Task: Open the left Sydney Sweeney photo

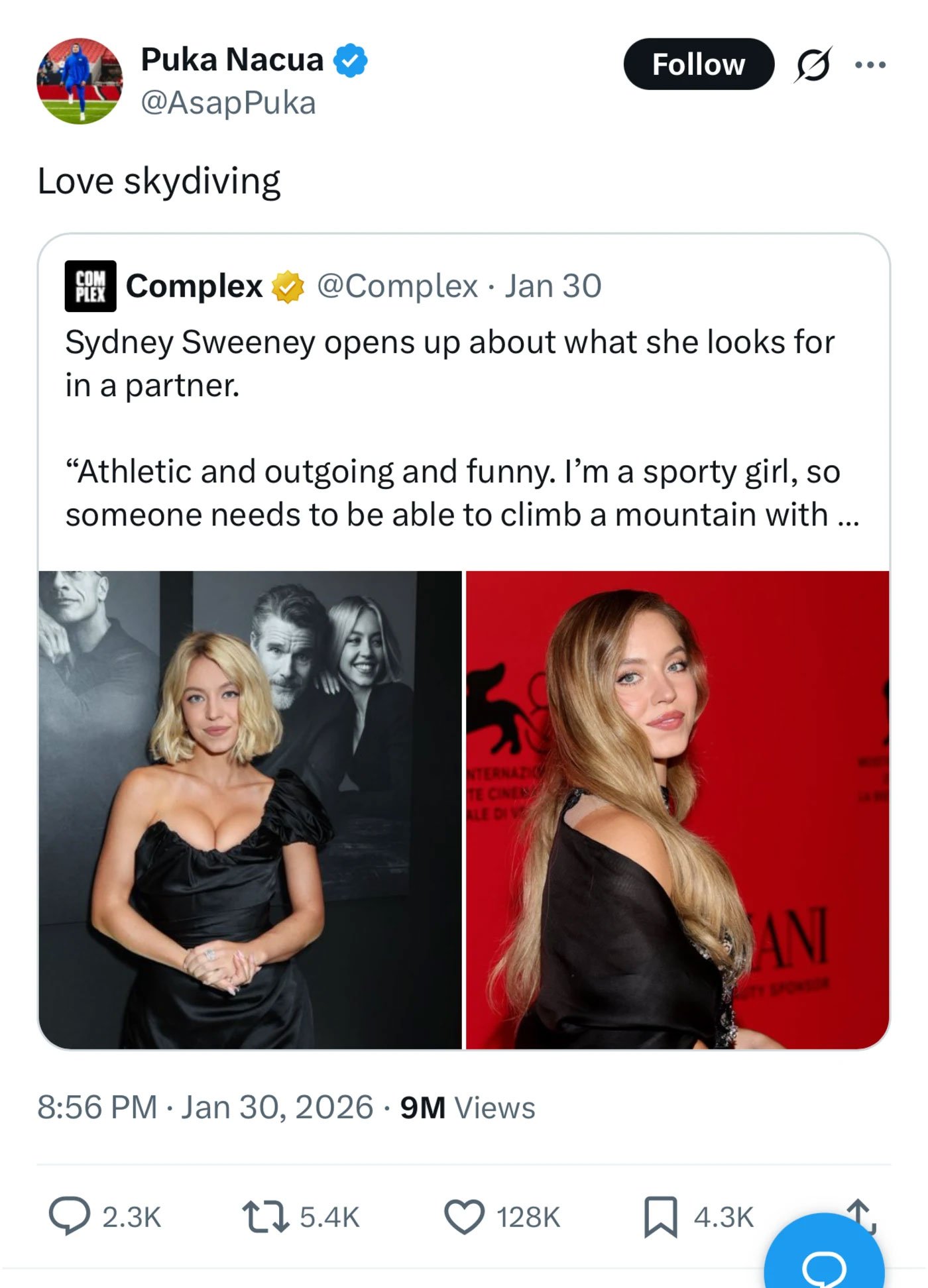Action: click(249, 815)
